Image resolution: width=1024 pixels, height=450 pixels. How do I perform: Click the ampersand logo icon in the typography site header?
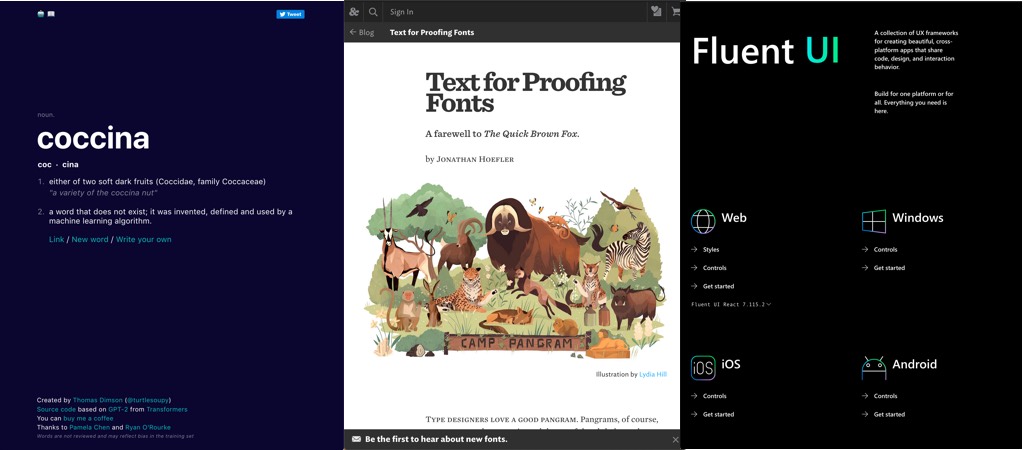[354, 12]
